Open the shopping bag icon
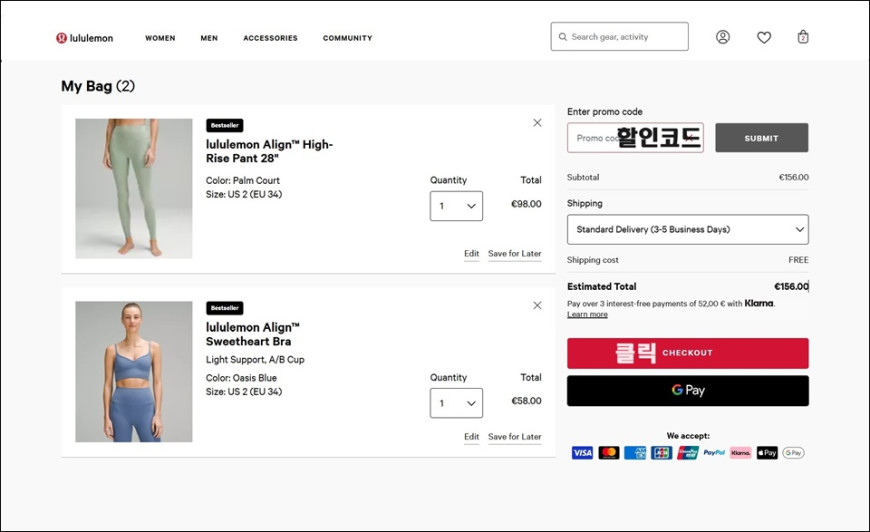The width and height of the screenshot is (870, 532). tap(803, 37)
